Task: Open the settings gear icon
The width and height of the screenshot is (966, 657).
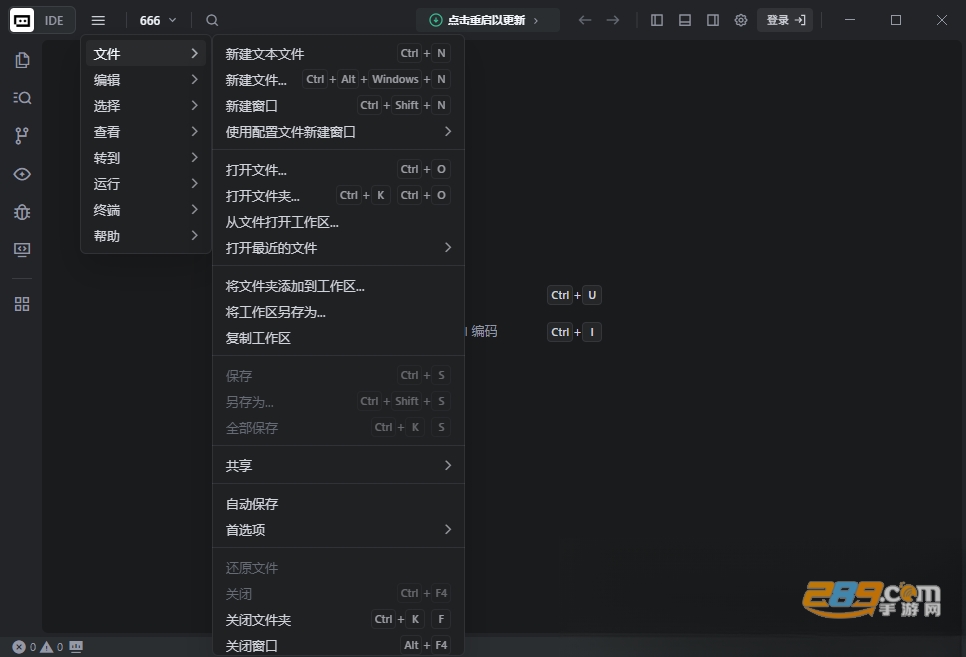Action: (741, 20)
